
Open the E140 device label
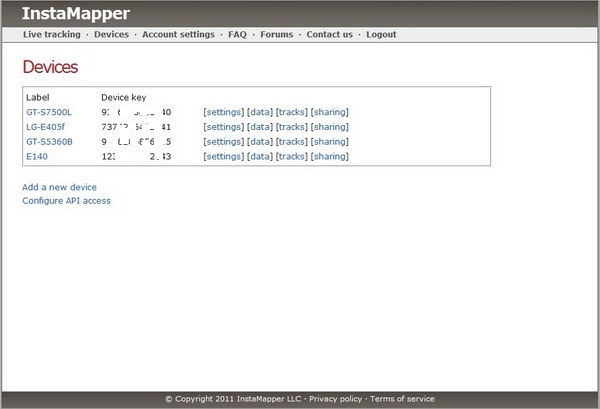(37, 156)
